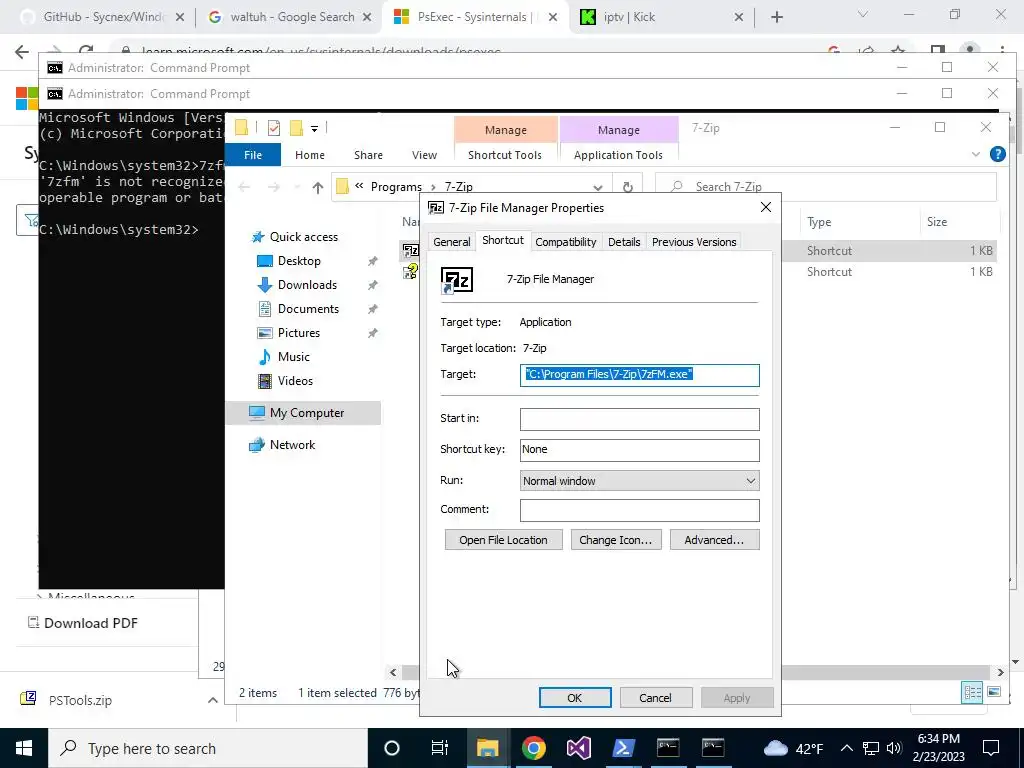Viewport: 1024px width, 768px height.
Task: Open the Application Tools ribbon tab
Action: tap(618, 155)
